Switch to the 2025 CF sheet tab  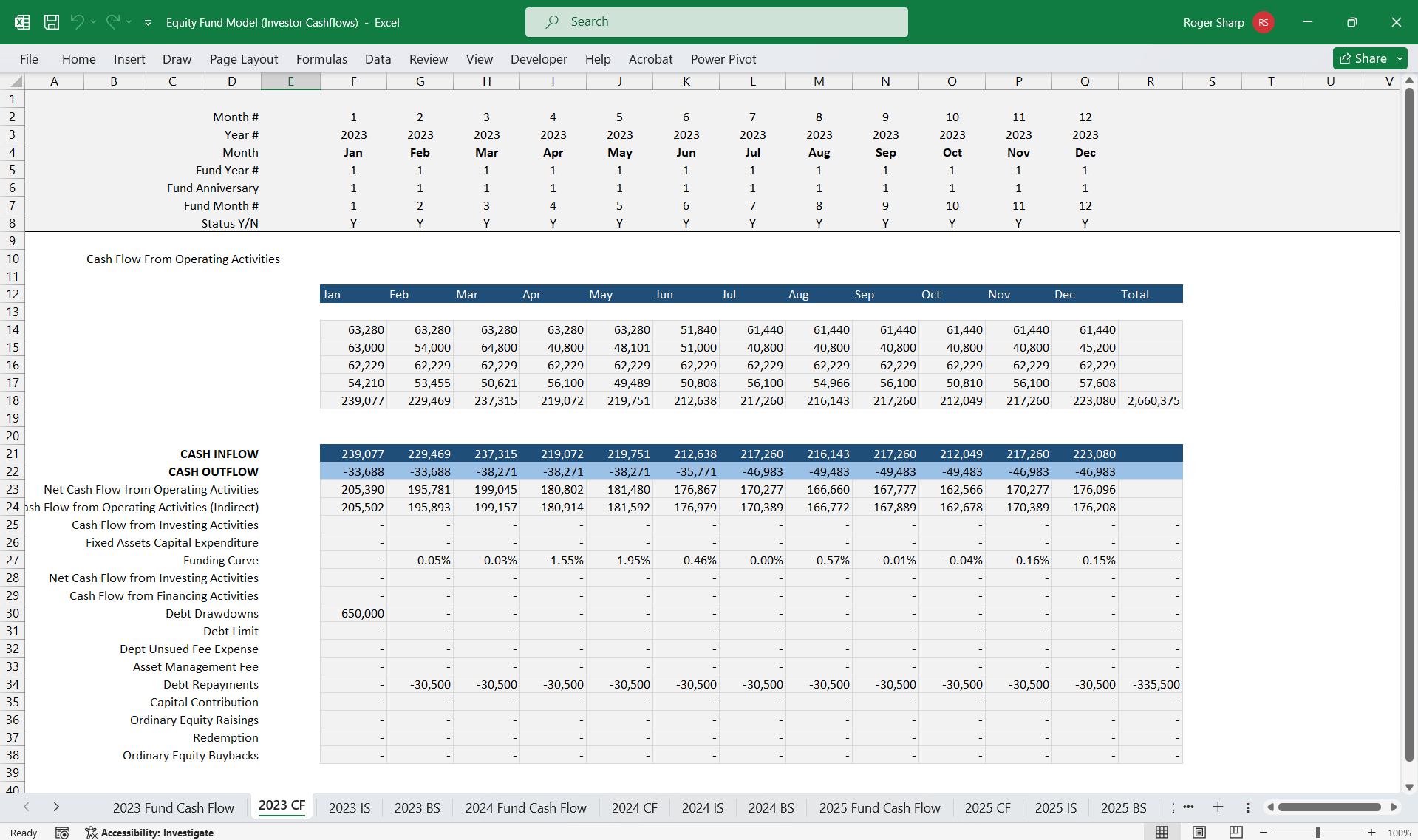point(987,807)
